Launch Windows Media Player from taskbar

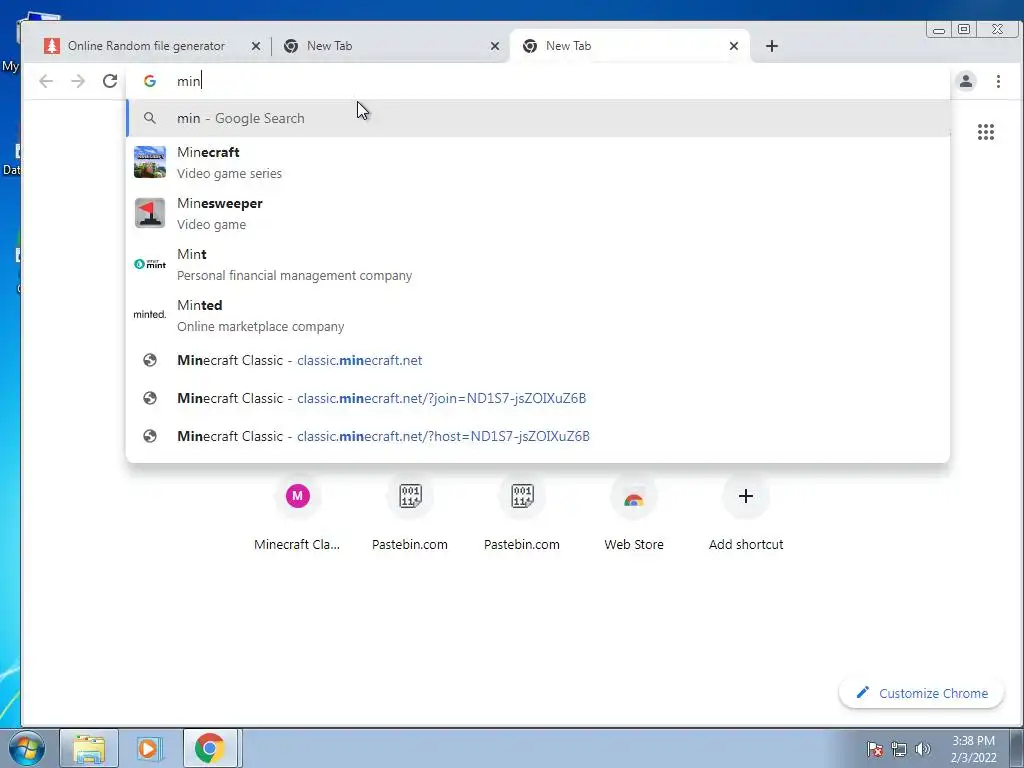(x=148, y=748)
